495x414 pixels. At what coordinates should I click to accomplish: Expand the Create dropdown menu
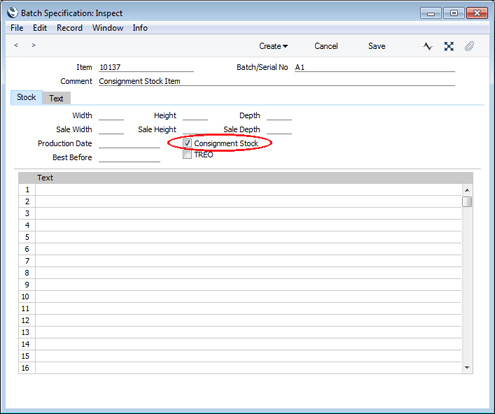coord(273,46)
